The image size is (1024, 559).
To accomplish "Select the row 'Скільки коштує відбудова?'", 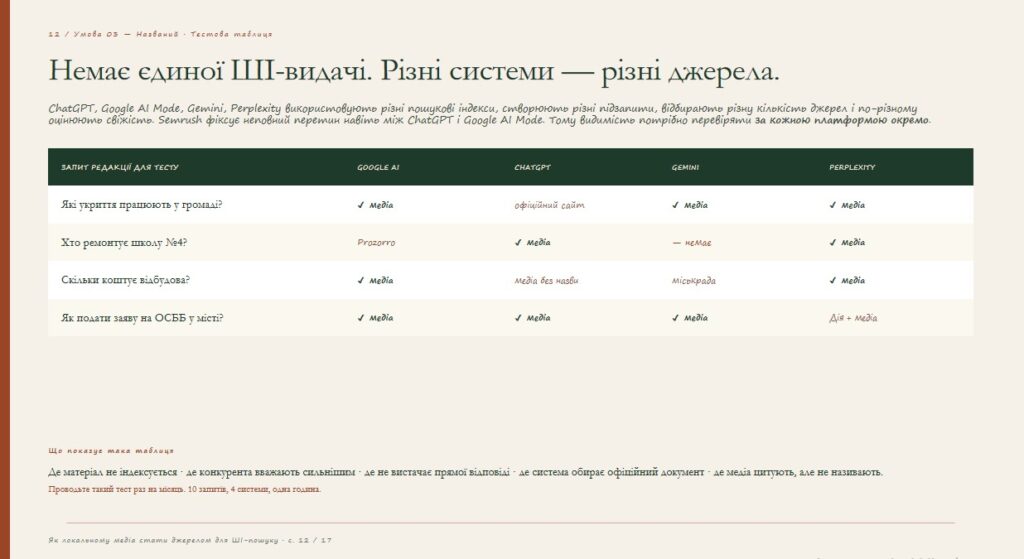I will (x=511, y=280).
